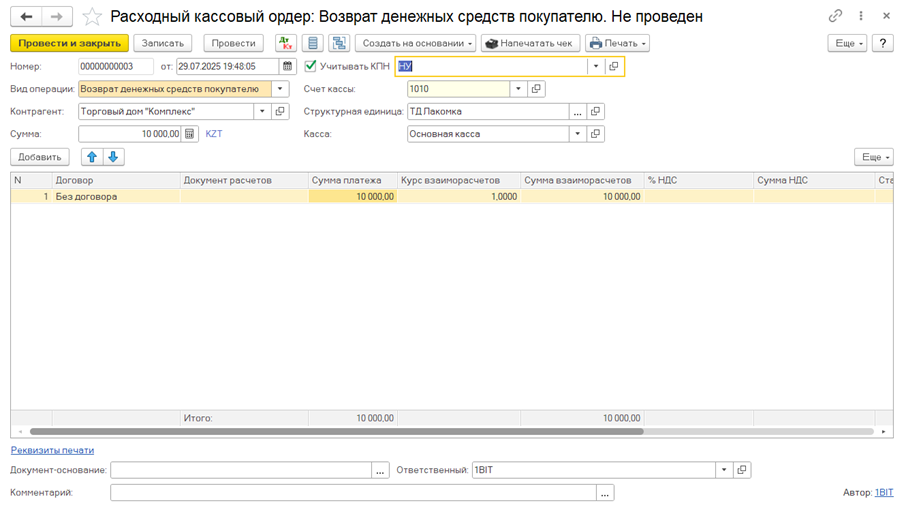Click the back navigation arrow

(x=26, y=17)
